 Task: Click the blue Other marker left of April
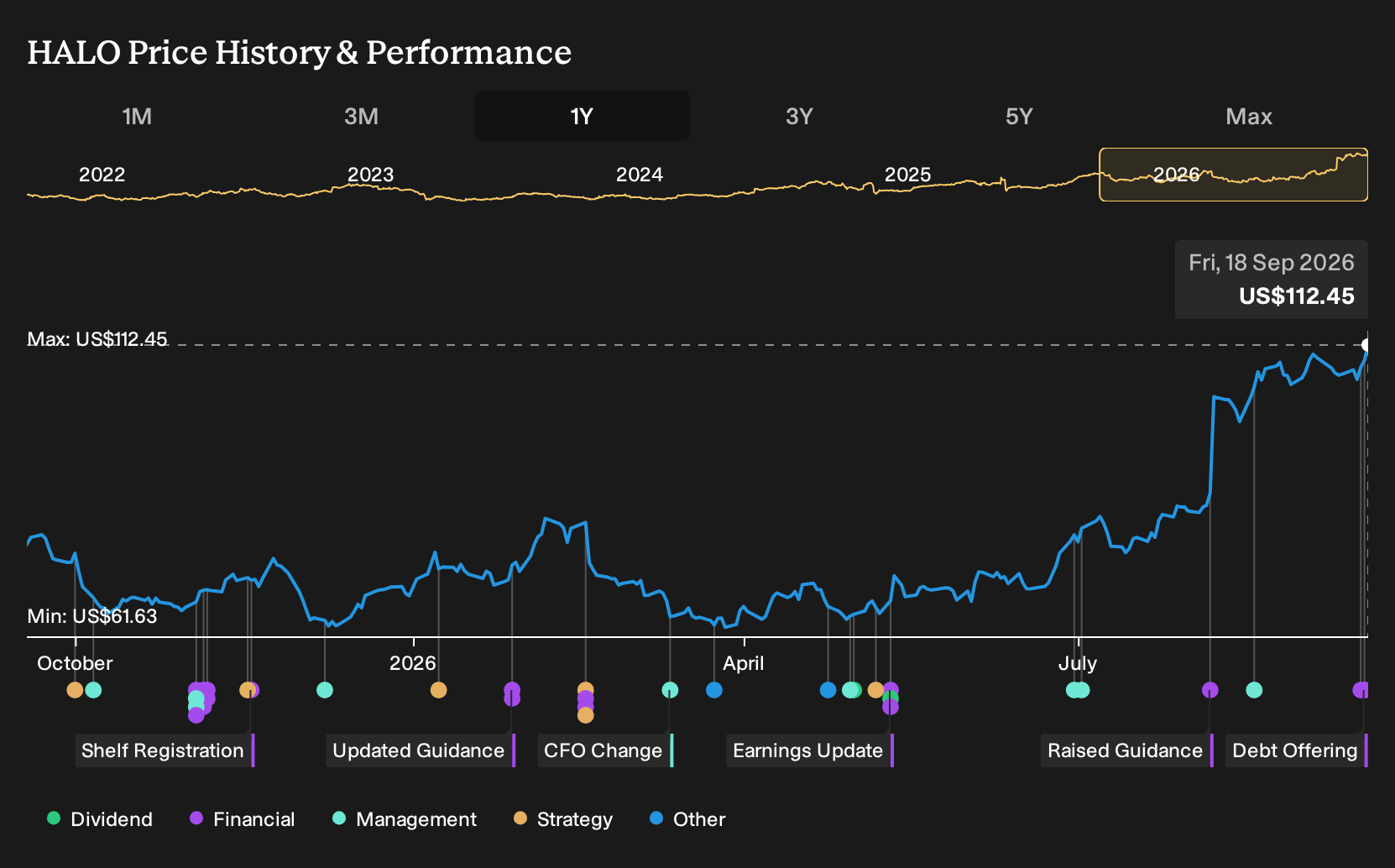714,690
